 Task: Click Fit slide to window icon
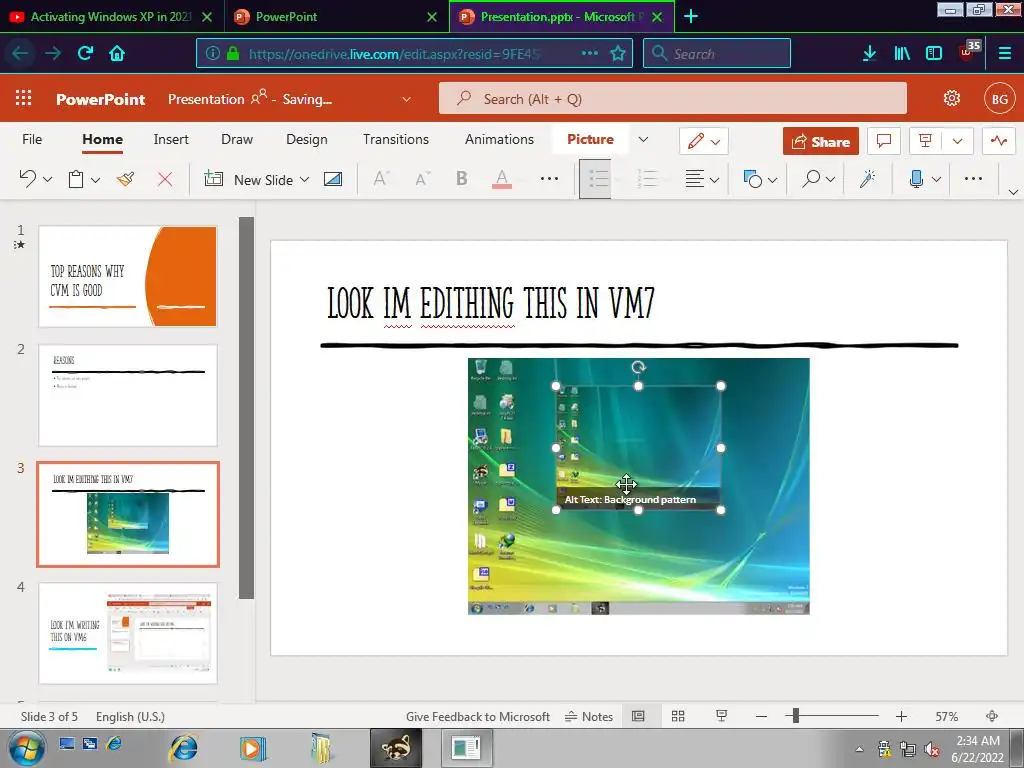tap(992, 716)
